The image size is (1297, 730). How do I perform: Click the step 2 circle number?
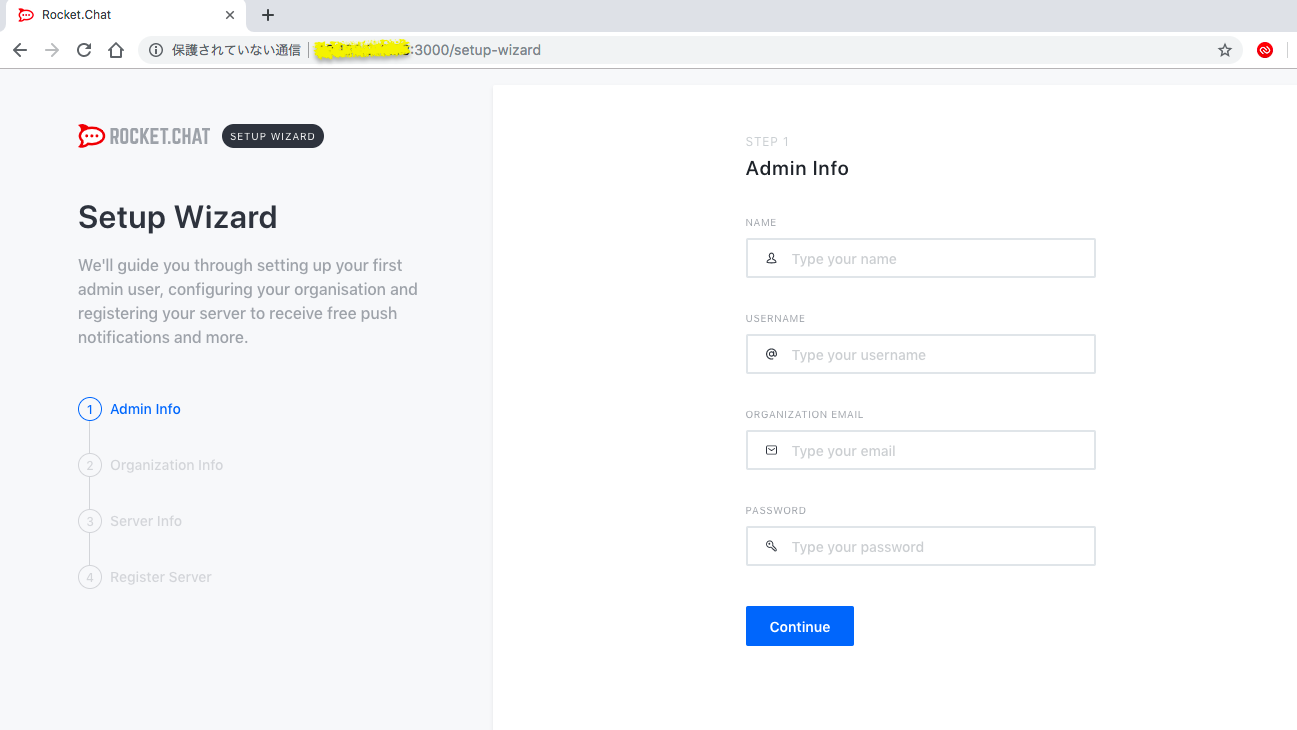click(90, 465)
